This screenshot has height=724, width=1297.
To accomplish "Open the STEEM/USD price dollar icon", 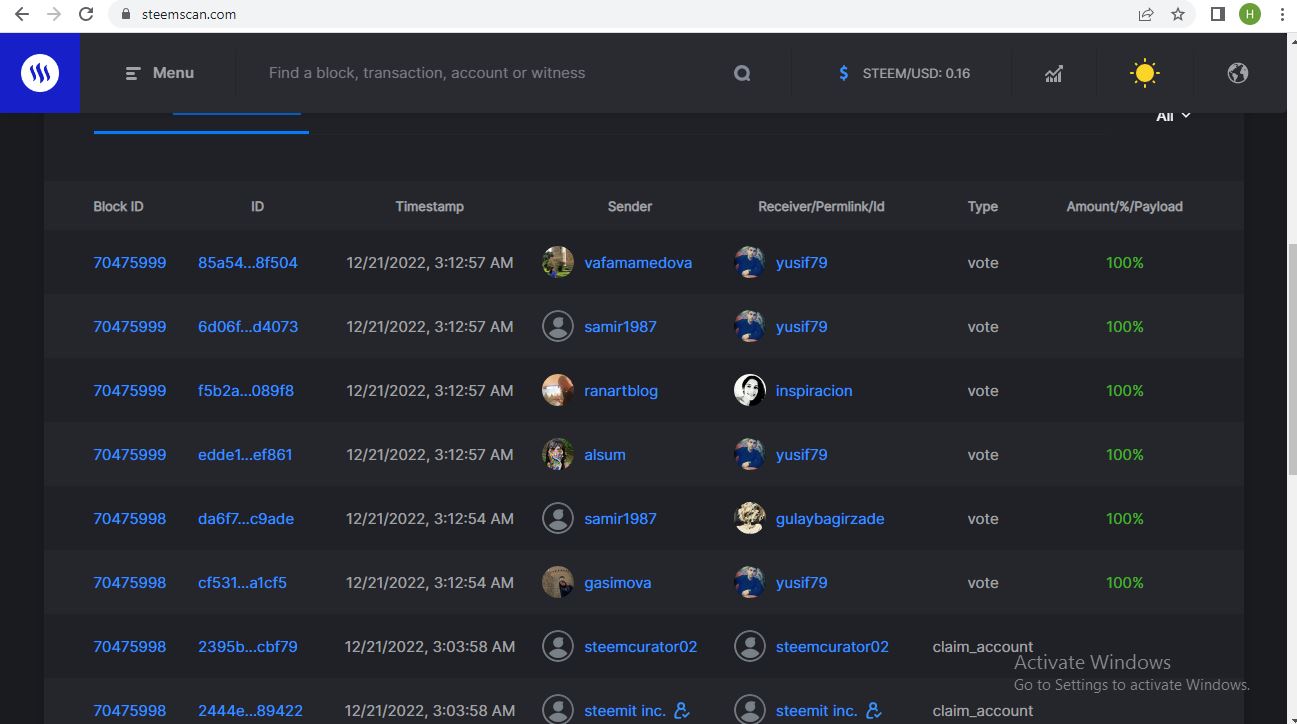I will [844, 73].
